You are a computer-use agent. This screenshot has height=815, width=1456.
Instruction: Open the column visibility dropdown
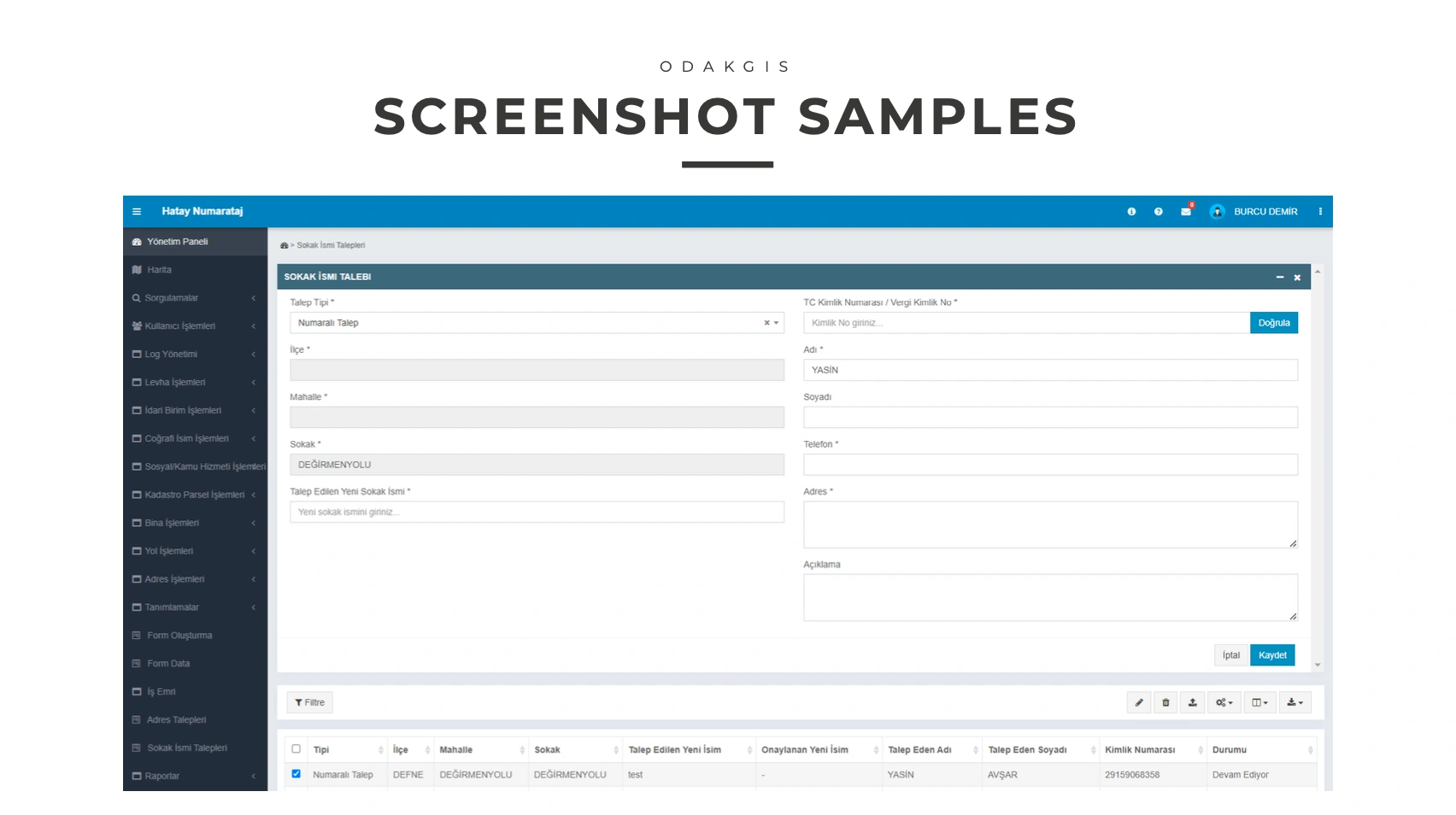pos(1259,703)
